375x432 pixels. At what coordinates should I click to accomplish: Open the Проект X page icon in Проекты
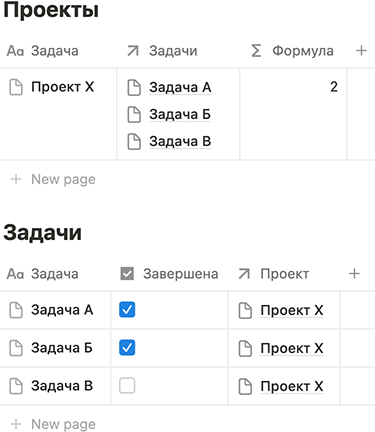click(x=16, y=87)
